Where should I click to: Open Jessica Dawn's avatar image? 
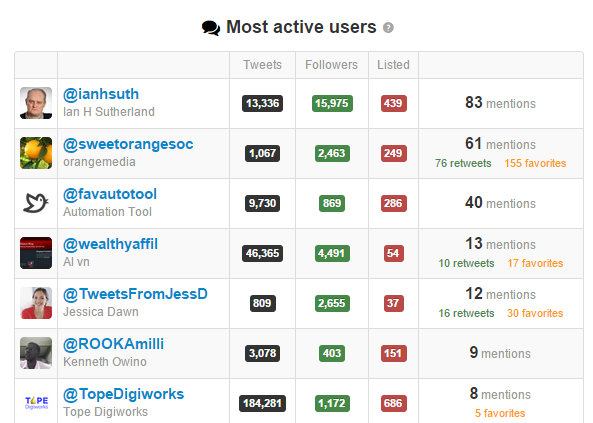36,303
